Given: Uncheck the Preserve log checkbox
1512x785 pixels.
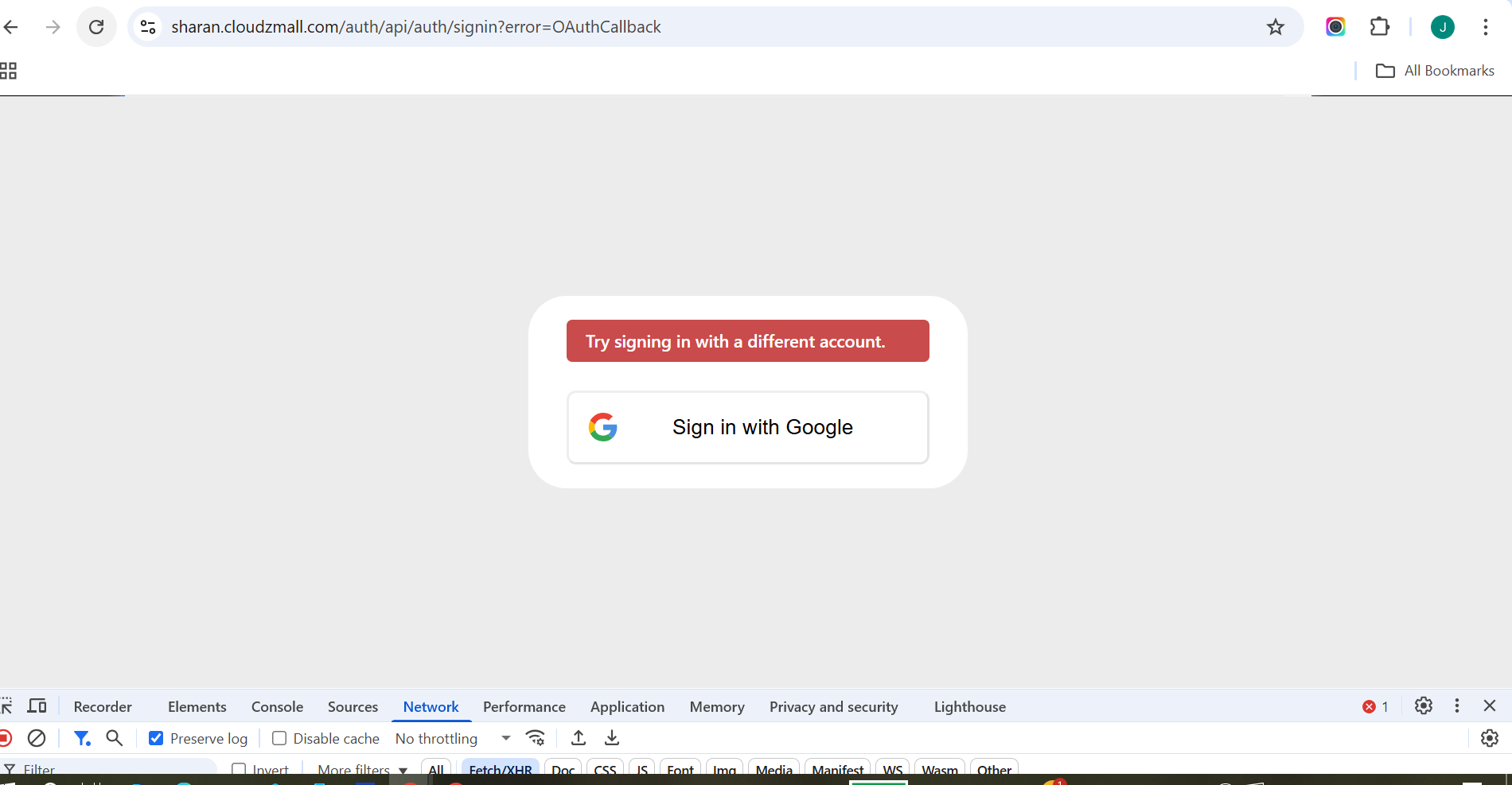Looking at the screenshot, I should point(156,738).
